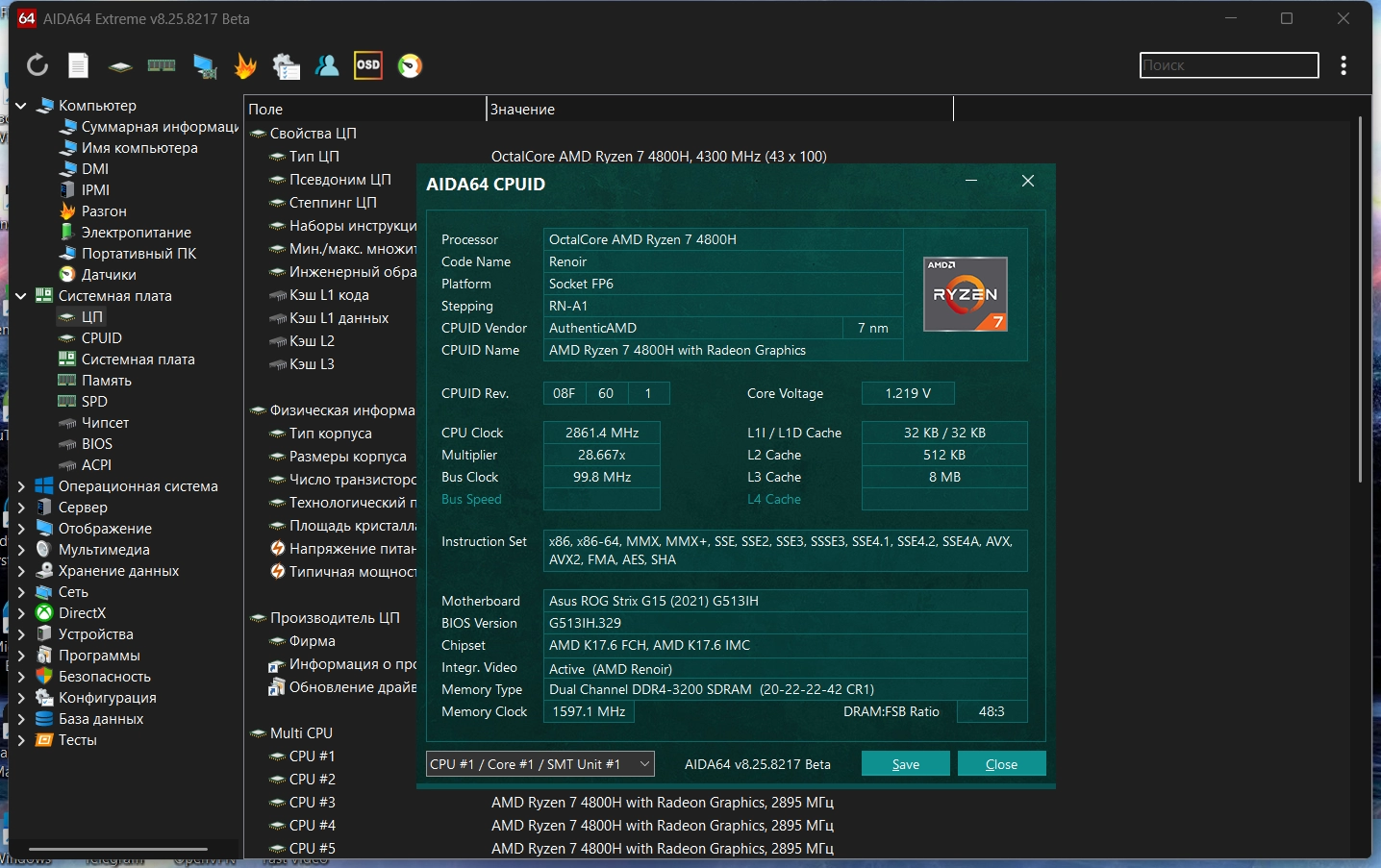Open the Report document icon
Viewport: 1381px width, 868px height.
(x=79, y=65)
